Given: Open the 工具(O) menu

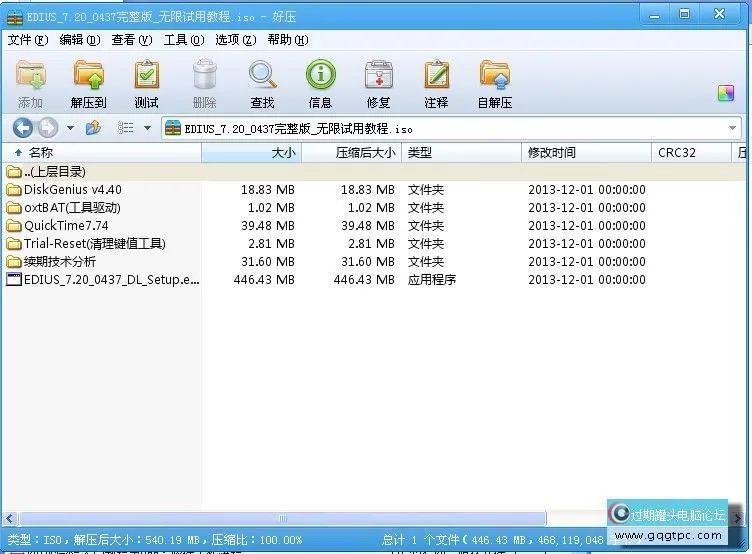Looking at the screenshot, I should pos(184,40).
